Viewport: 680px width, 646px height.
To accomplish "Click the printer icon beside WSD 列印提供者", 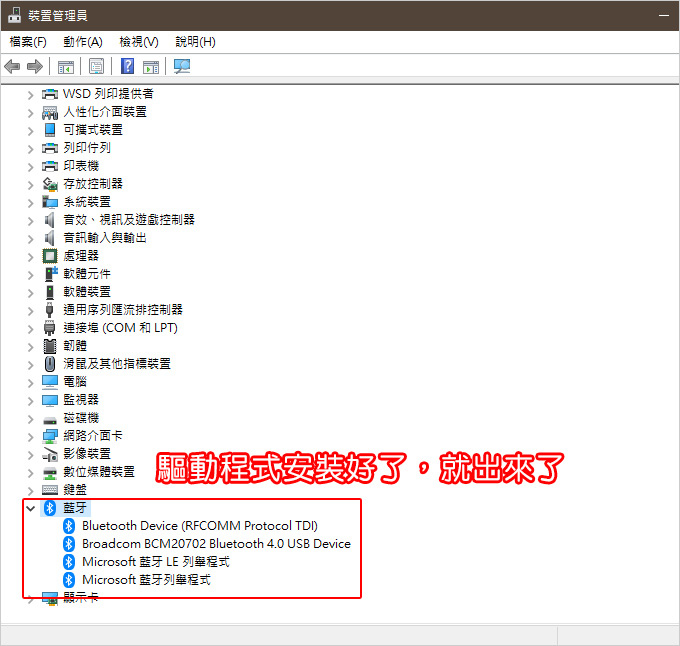I will click(50, 94).
